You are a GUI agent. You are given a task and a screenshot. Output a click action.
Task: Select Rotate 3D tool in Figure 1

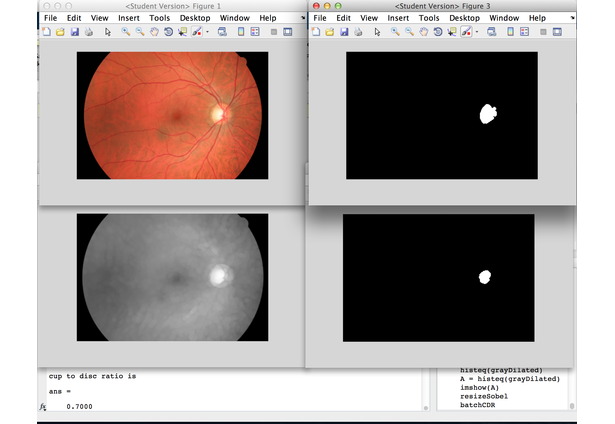[x=168, y=32]
